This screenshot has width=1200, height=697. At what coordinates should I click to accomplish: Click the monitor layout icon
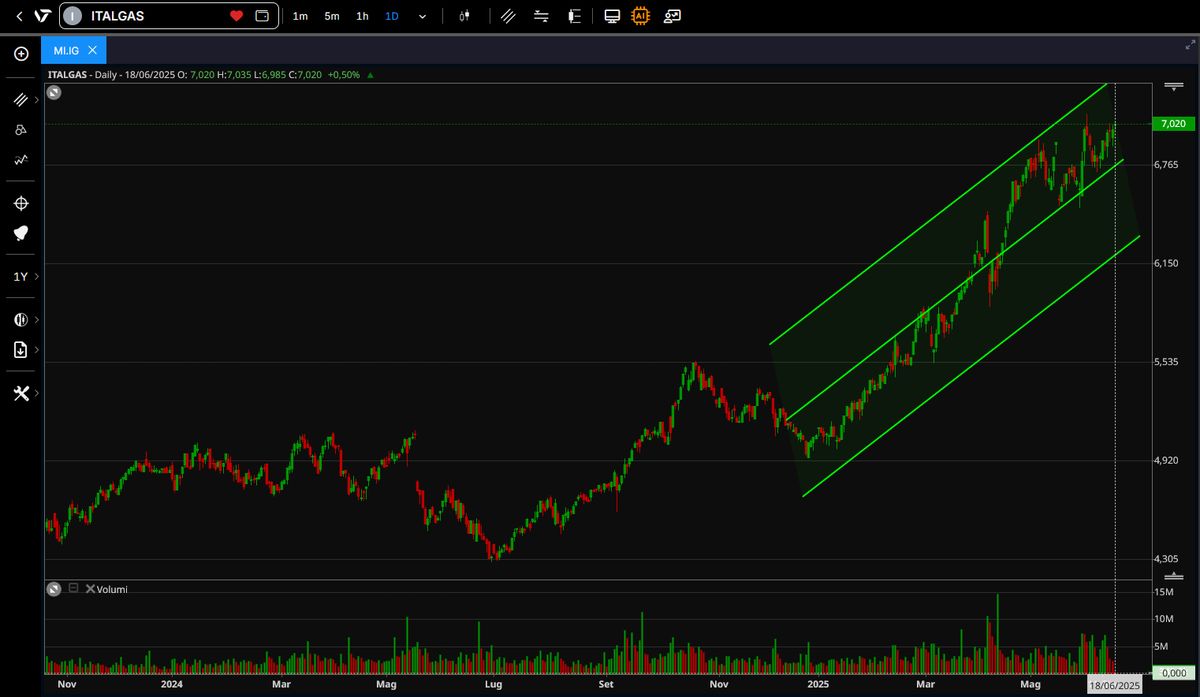(612, 16)
